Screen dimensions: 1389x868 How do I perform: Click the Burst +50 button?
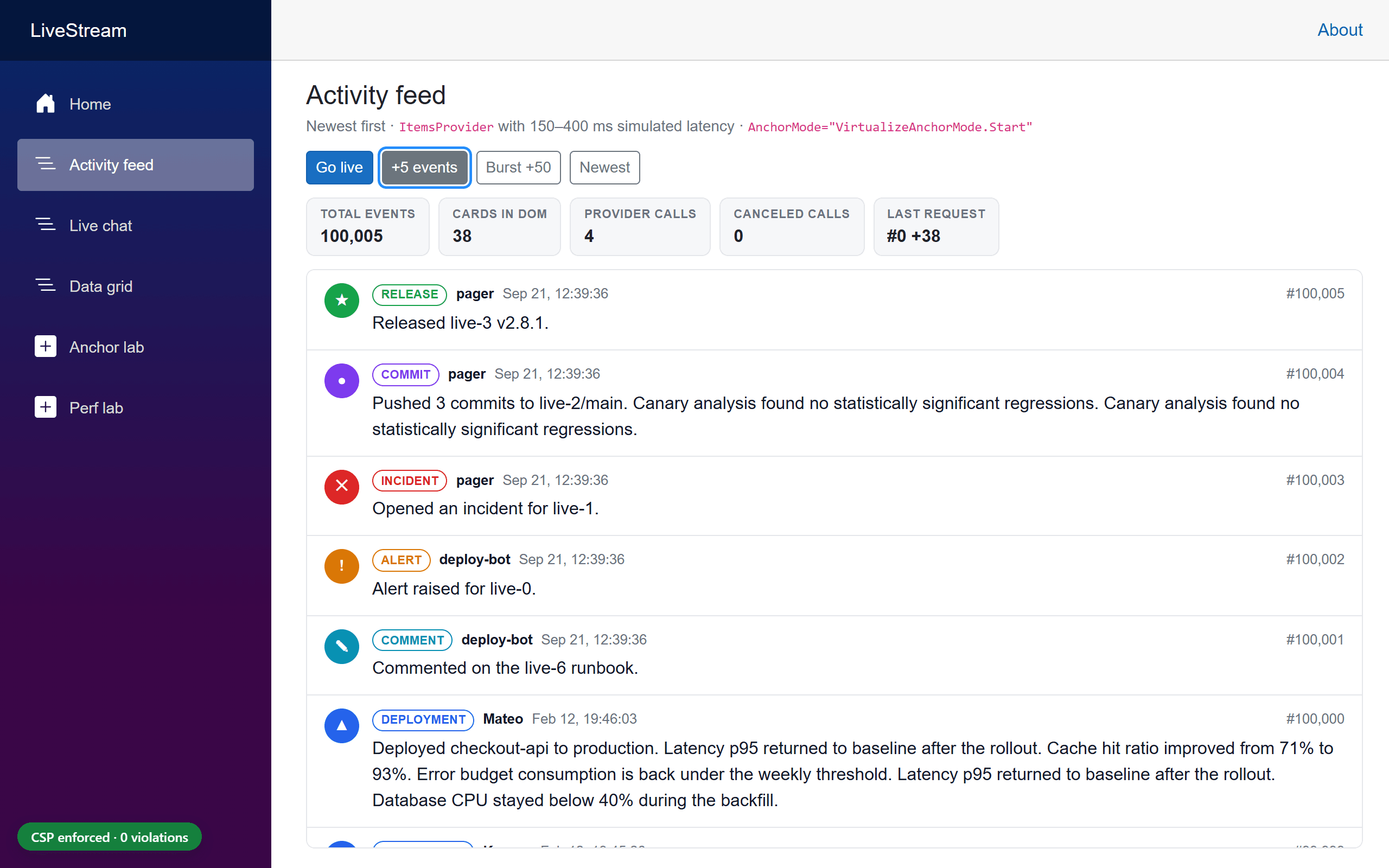(518, 168)
